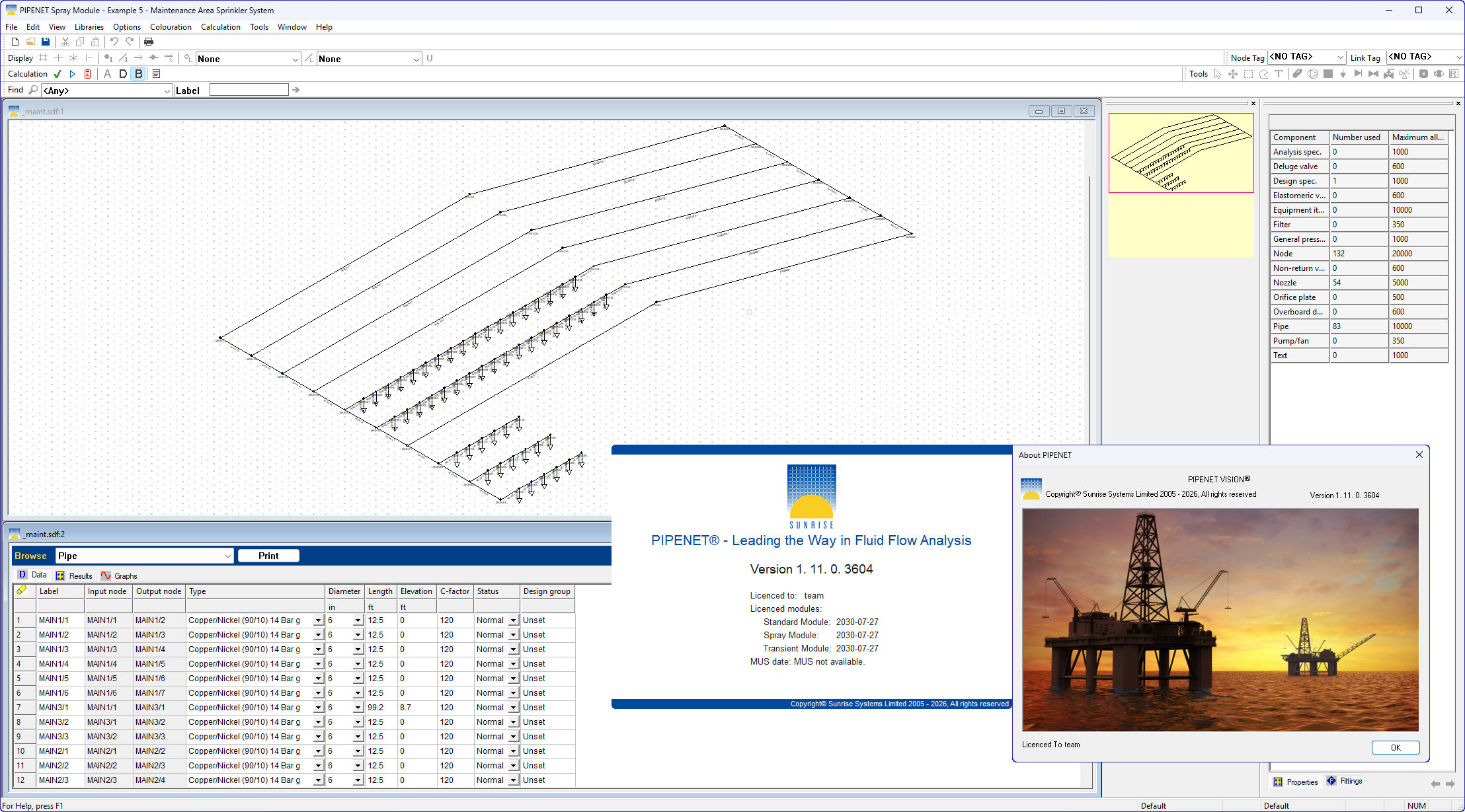Close the About PIPENET dialog

[1419, 455]
